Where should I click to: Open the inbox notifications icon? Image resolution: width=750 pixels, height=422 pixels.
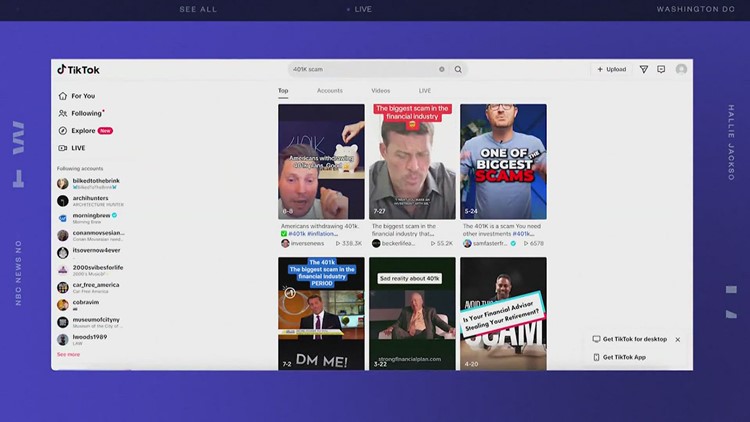(661, 69)
